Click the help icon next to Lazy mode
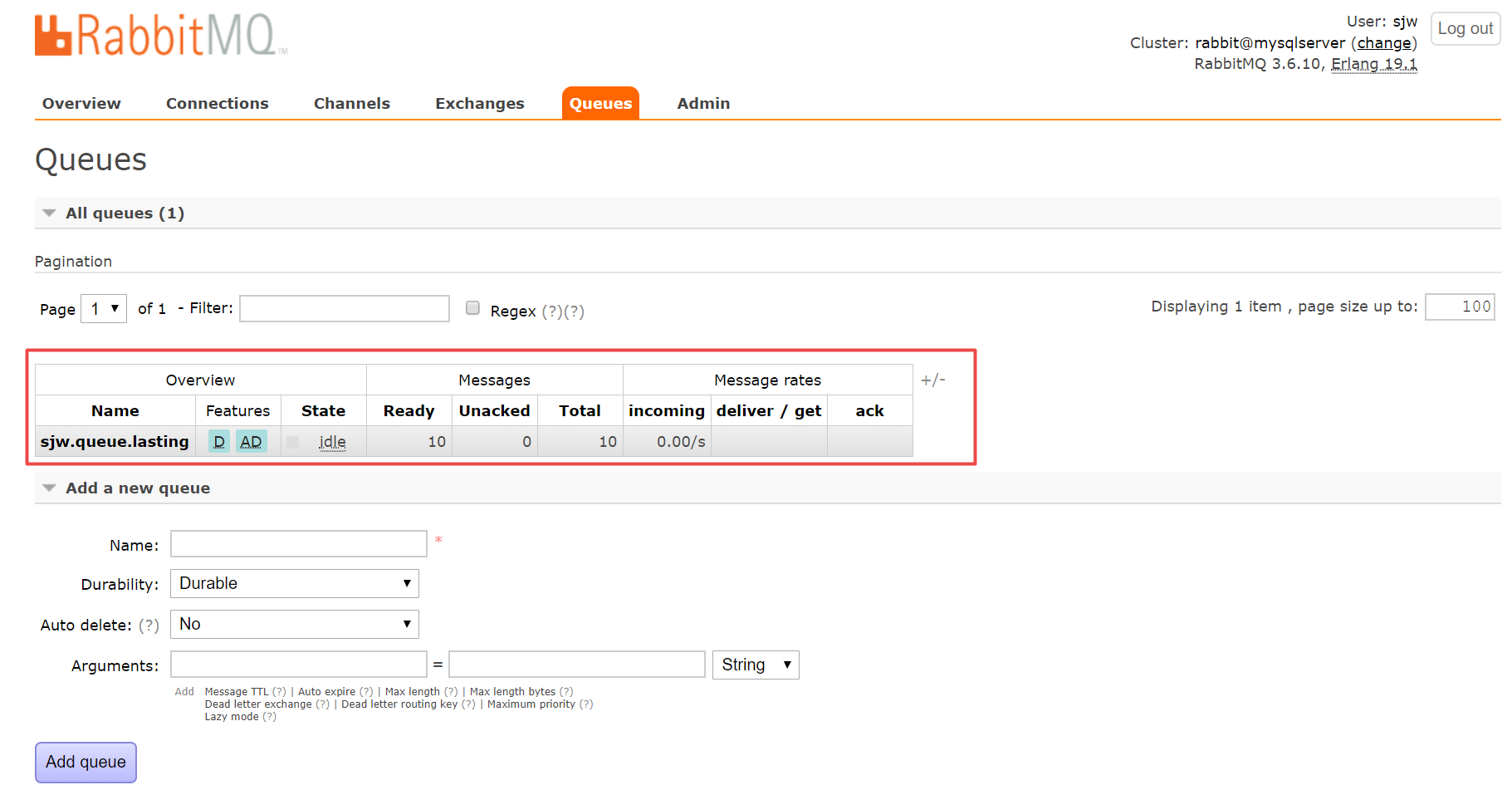 click(269, 717)
